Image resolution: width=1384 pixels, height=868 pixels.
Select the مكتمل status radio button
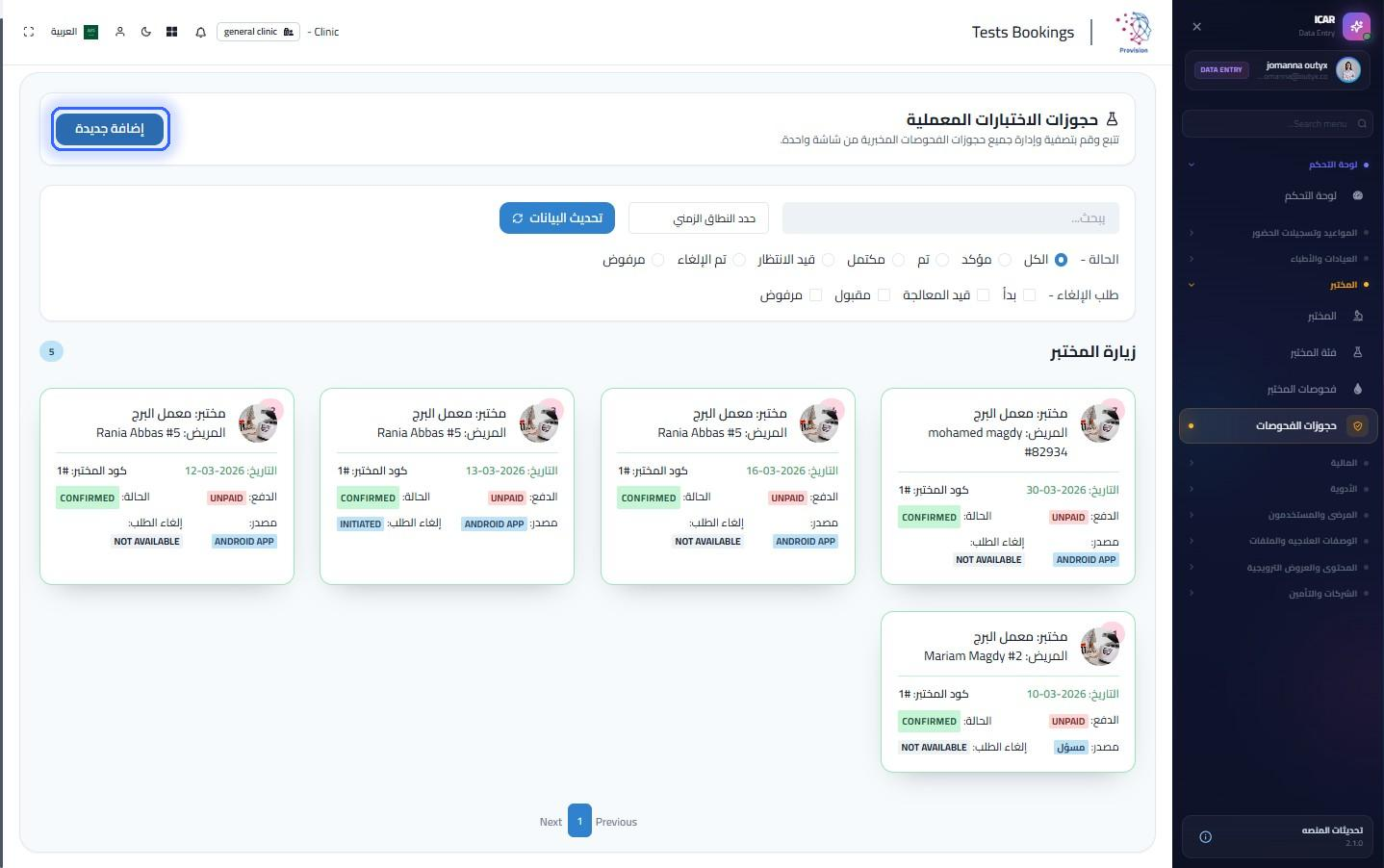(x=898, y=260)
